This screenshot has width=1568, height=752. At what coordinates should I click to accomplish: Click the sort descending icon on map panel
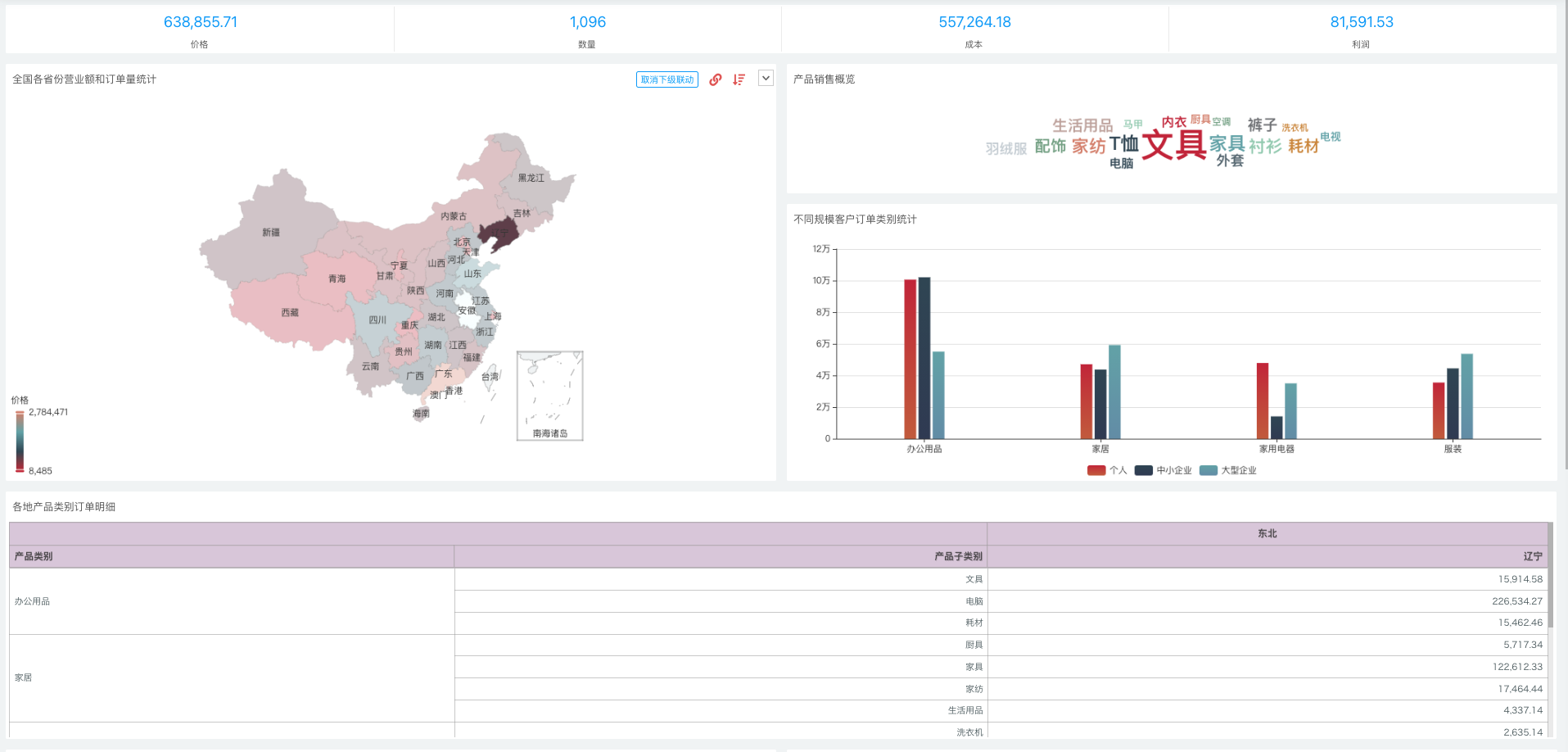tap(739, 79)
